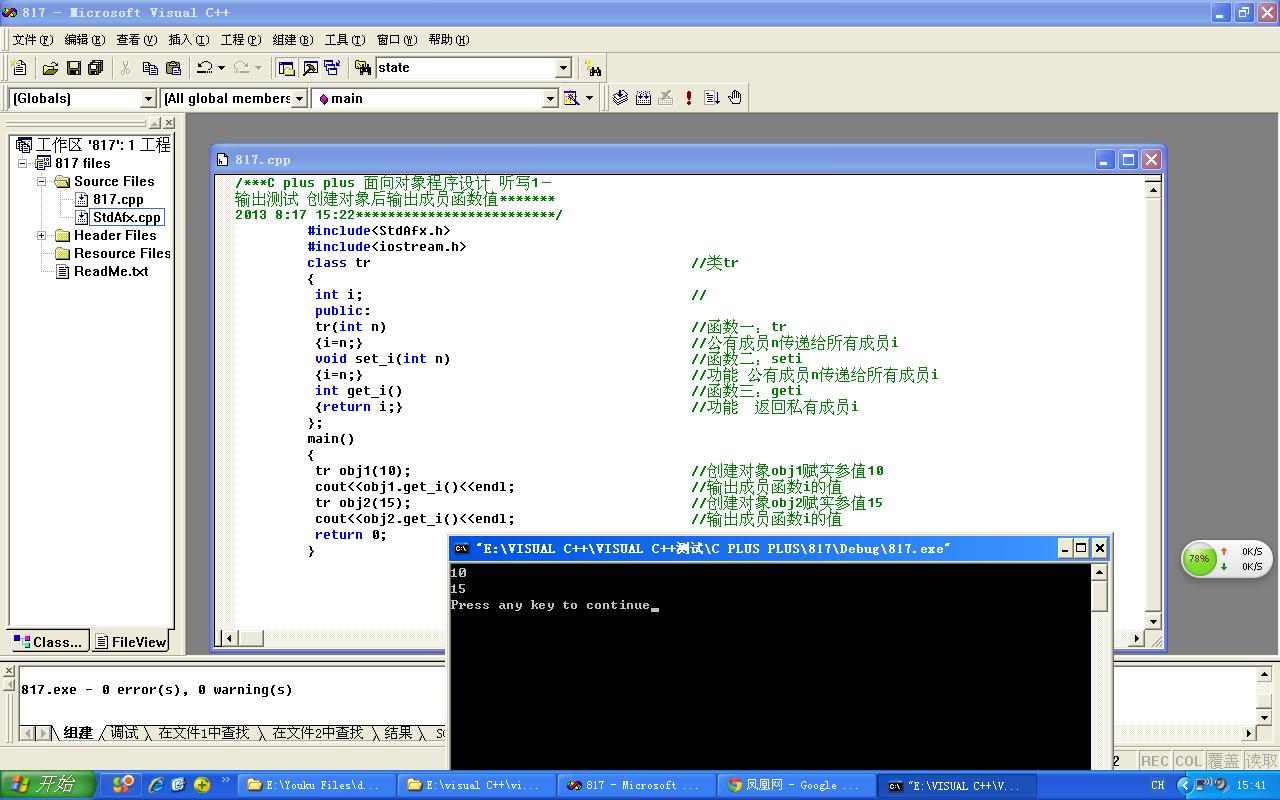This screenshot has width=1280, height=800.
Task: Click the hand breakpoint icon
Action: pyautogui.click(x=735, y=98)
